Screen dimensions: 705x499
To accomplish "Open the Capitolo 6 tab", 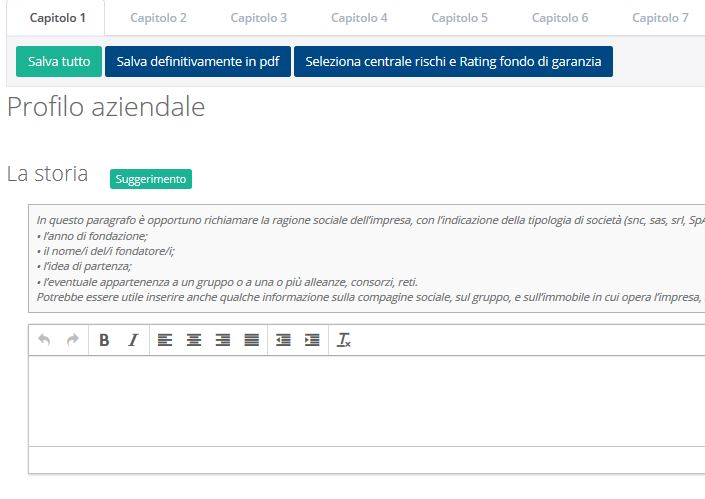I will click(x=560, y=18).
